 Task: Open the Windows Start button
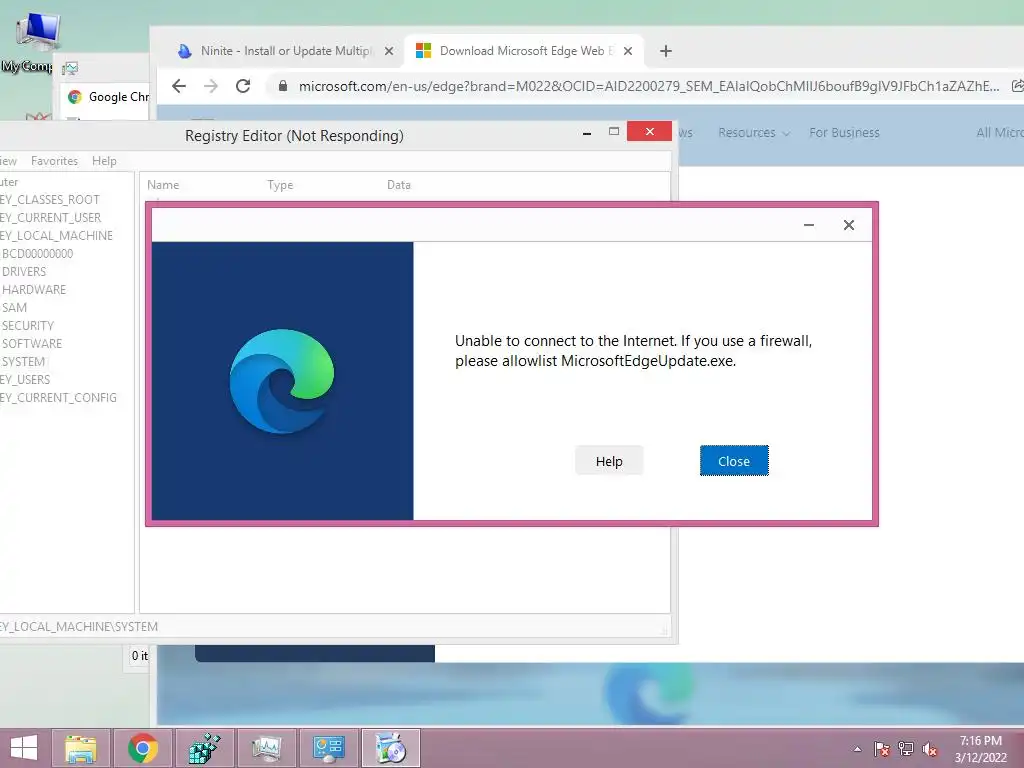click(x=24, y=748)
